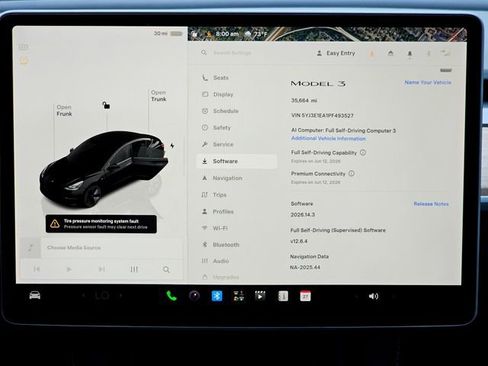
Task: Open the Trunk
Action: click(x=158, y=96)
